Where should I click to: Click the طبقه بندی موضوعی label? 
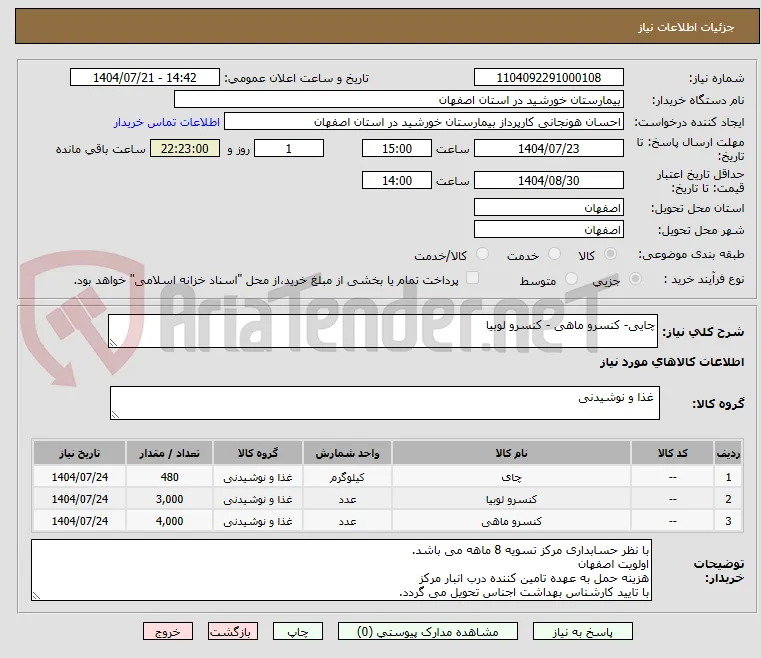pos(691,254)
